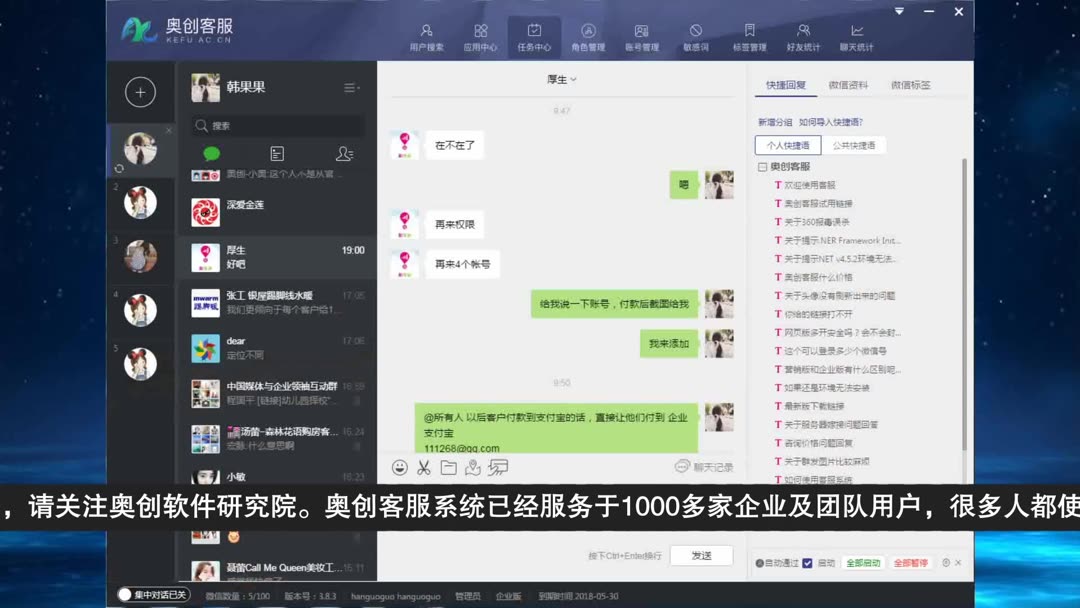The height and width of the screenshot is (608, 1080).
Task: Open the 敏感词 sensitive words icon
Action: point(695,33)
